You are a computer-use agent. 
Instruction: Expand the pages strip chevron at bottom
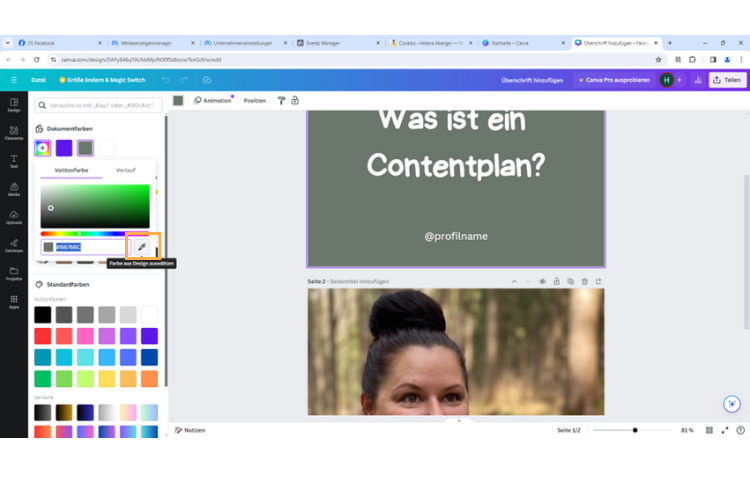(459, 421)
